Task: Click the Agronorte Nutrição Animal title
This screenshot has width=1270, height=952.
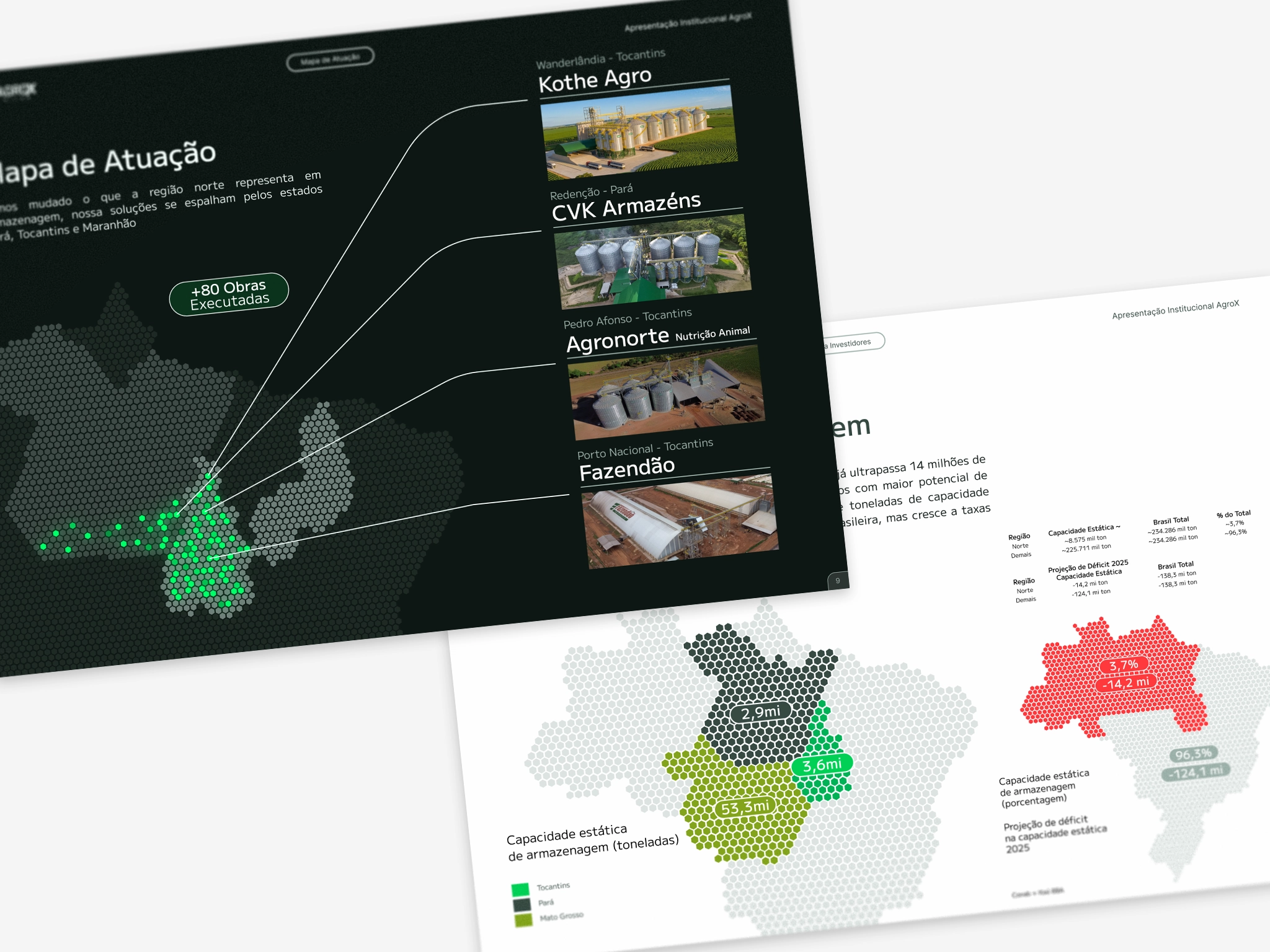Action: coord(659,338)
